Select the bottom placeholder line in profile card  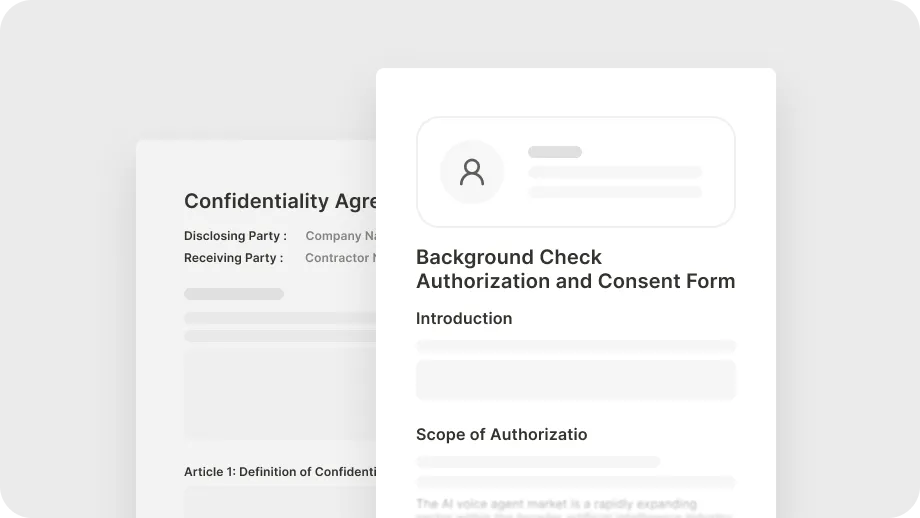click(614, 191)
